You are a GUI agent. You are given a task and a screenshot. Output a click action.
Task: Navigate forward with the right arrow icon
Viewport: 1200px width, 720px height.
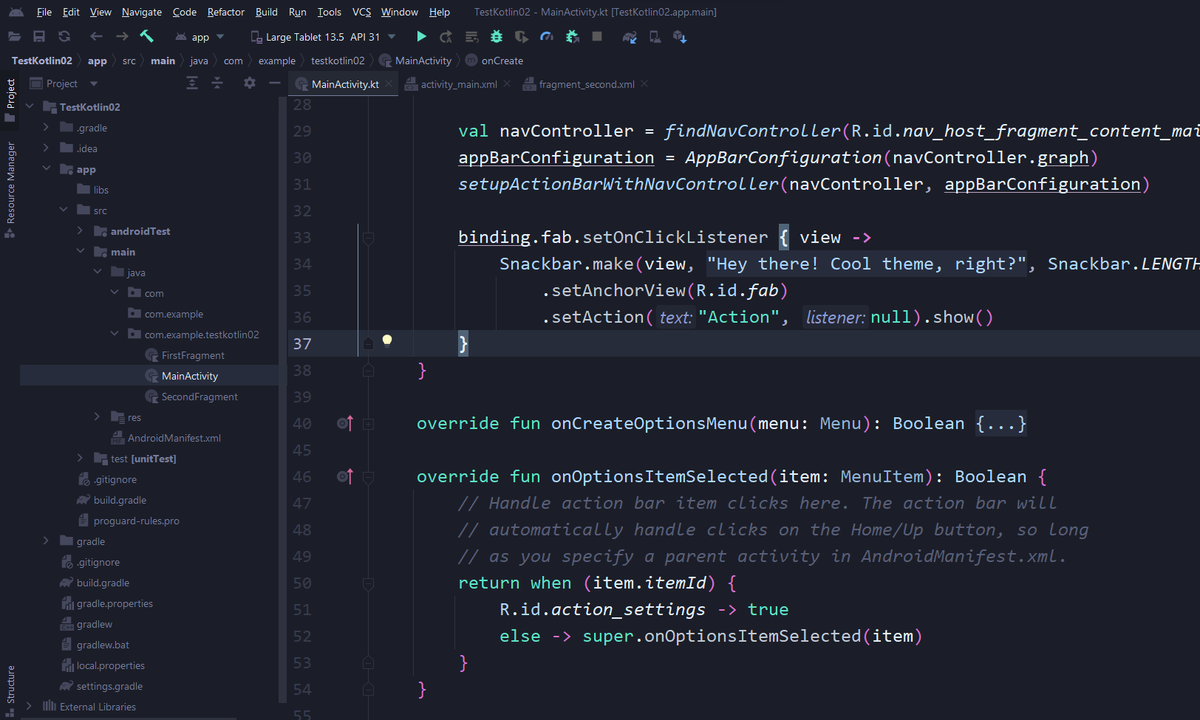coord(121,37)
